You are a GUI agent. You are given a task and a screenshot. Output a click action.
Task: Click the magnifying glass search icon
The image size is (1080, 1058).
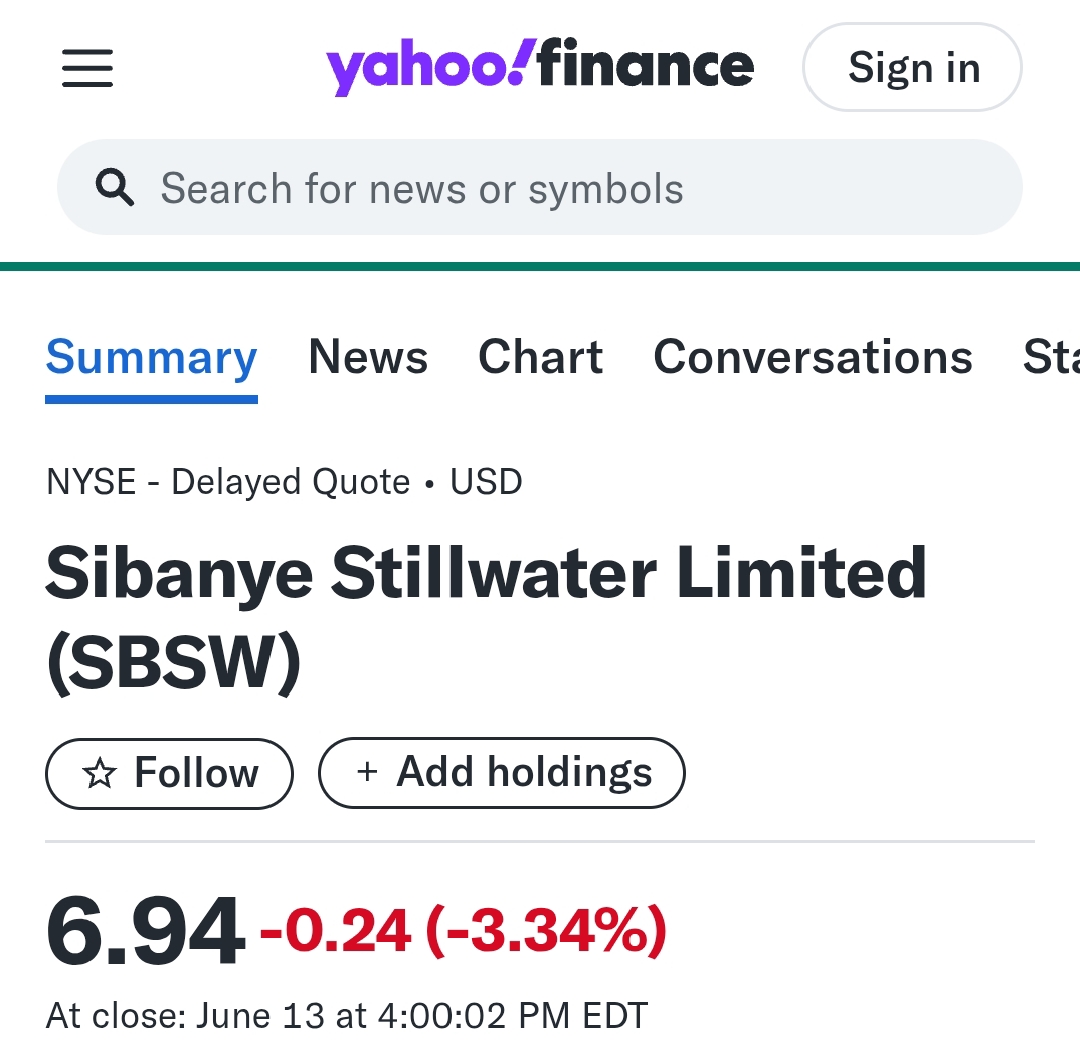[114, 187]
